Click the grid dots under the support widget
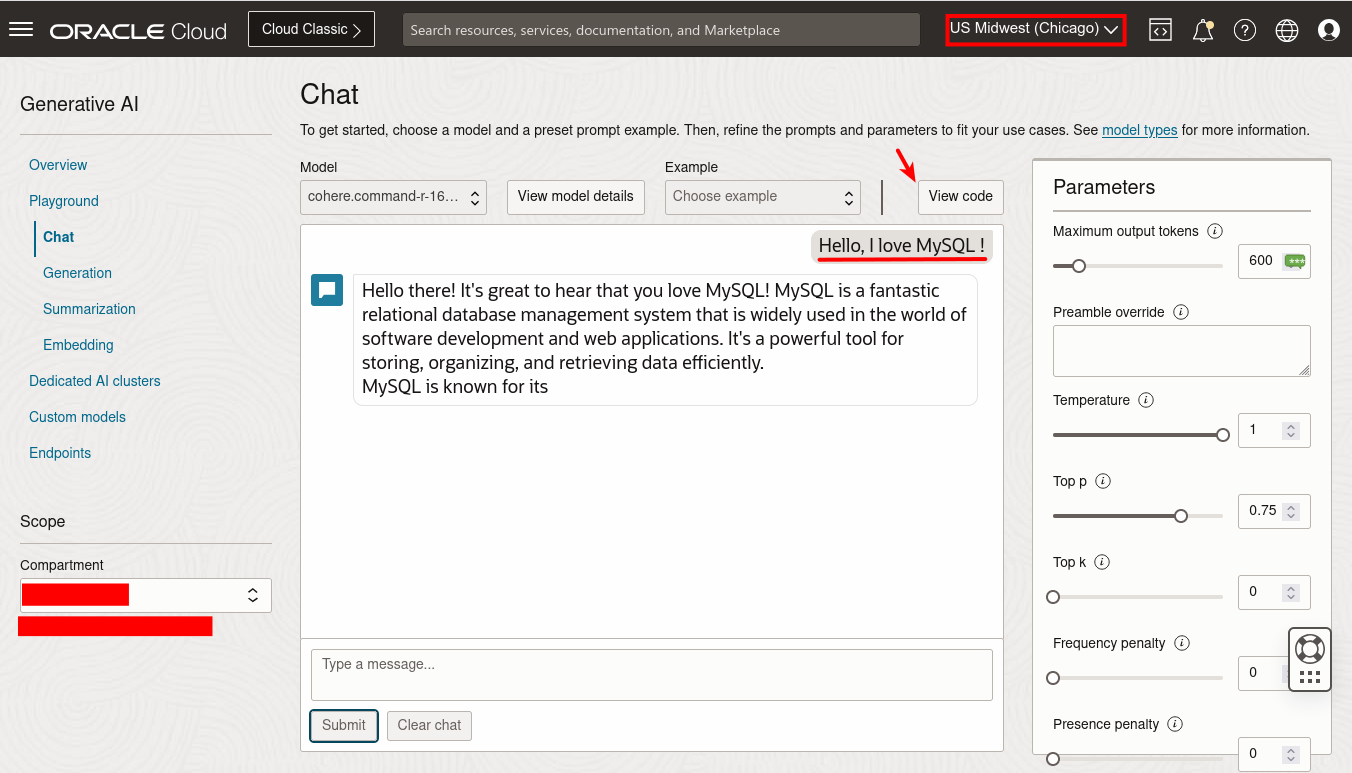Image resolution: width=1352 pixels, height=773 pixels. [x=1310, y=677]
